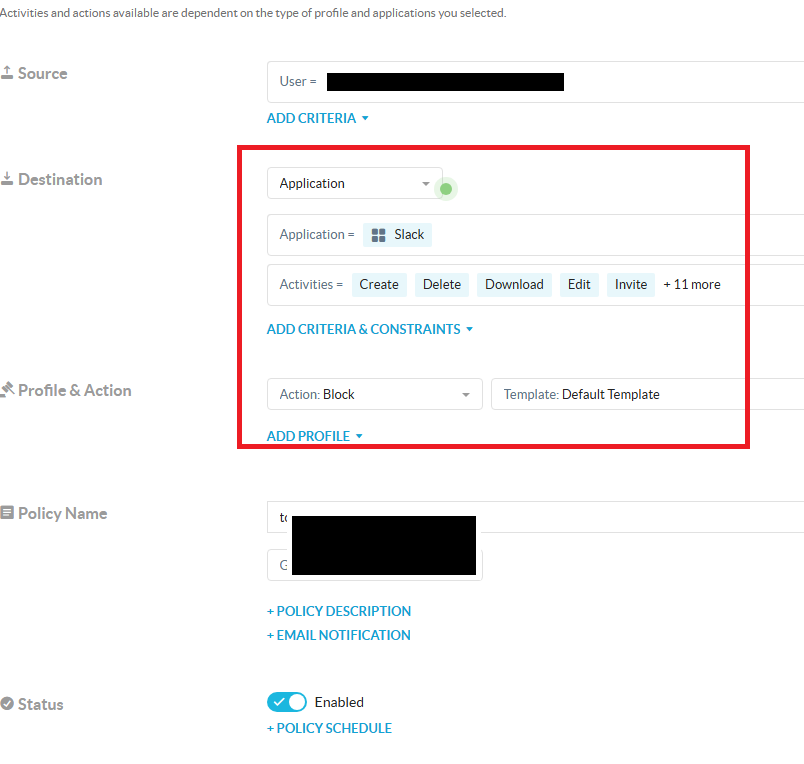The image size is (804, 764).
Task: Select the Download activity tag
Action: coord(514,285)
